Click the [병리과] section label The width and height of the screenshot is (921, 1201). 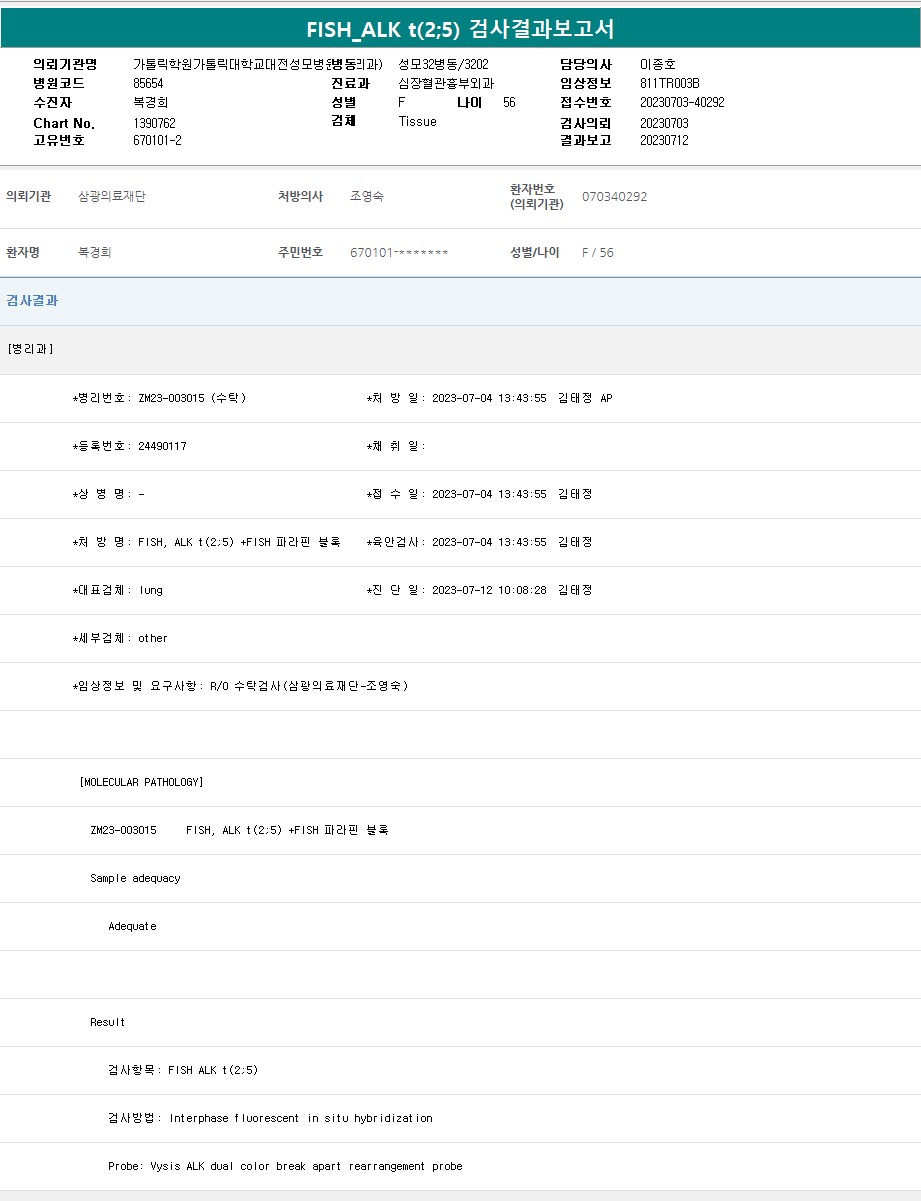click(x=30, y=349)
